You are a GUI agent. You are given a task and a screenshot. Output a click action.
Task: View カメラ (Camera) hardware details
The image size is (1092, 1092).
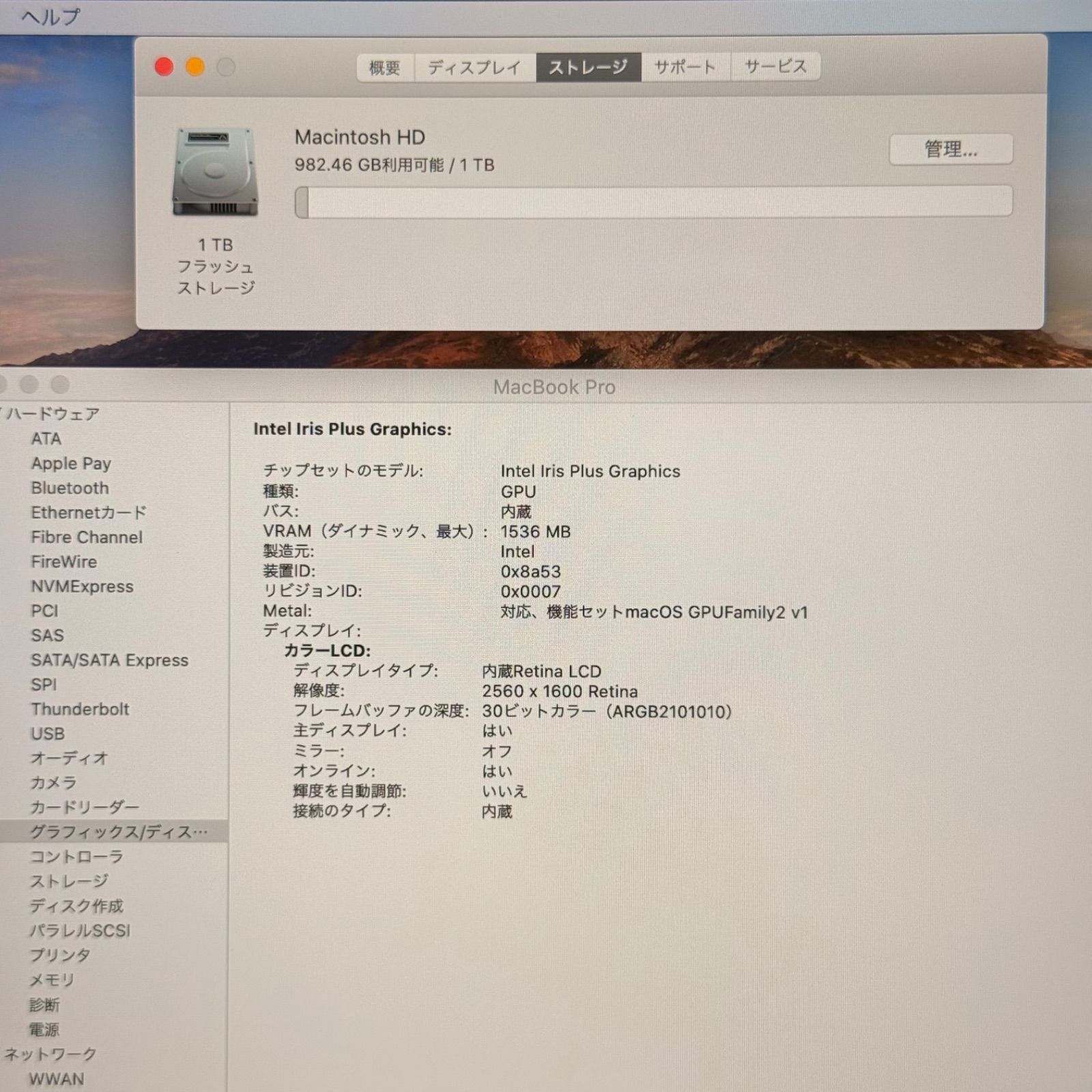click(x=53, y=783)
